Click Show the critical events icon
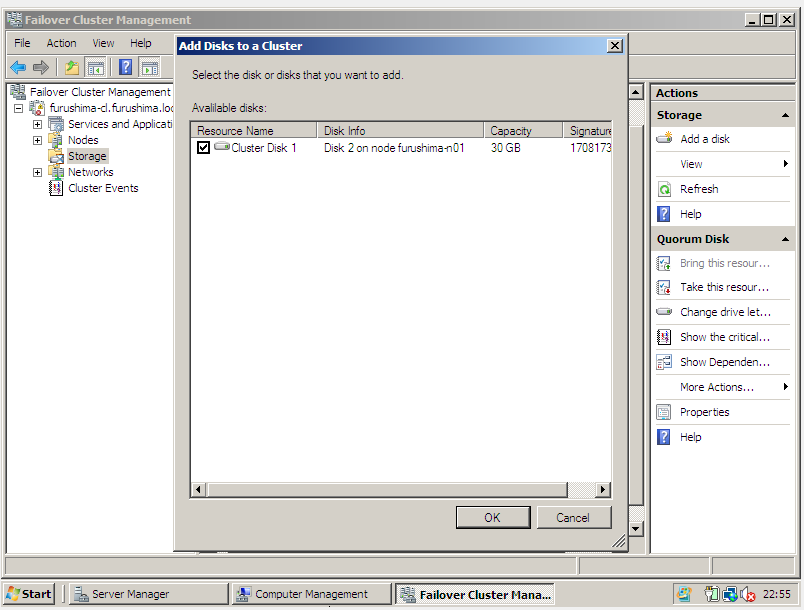Screen dimensions: 804x610 665,337
